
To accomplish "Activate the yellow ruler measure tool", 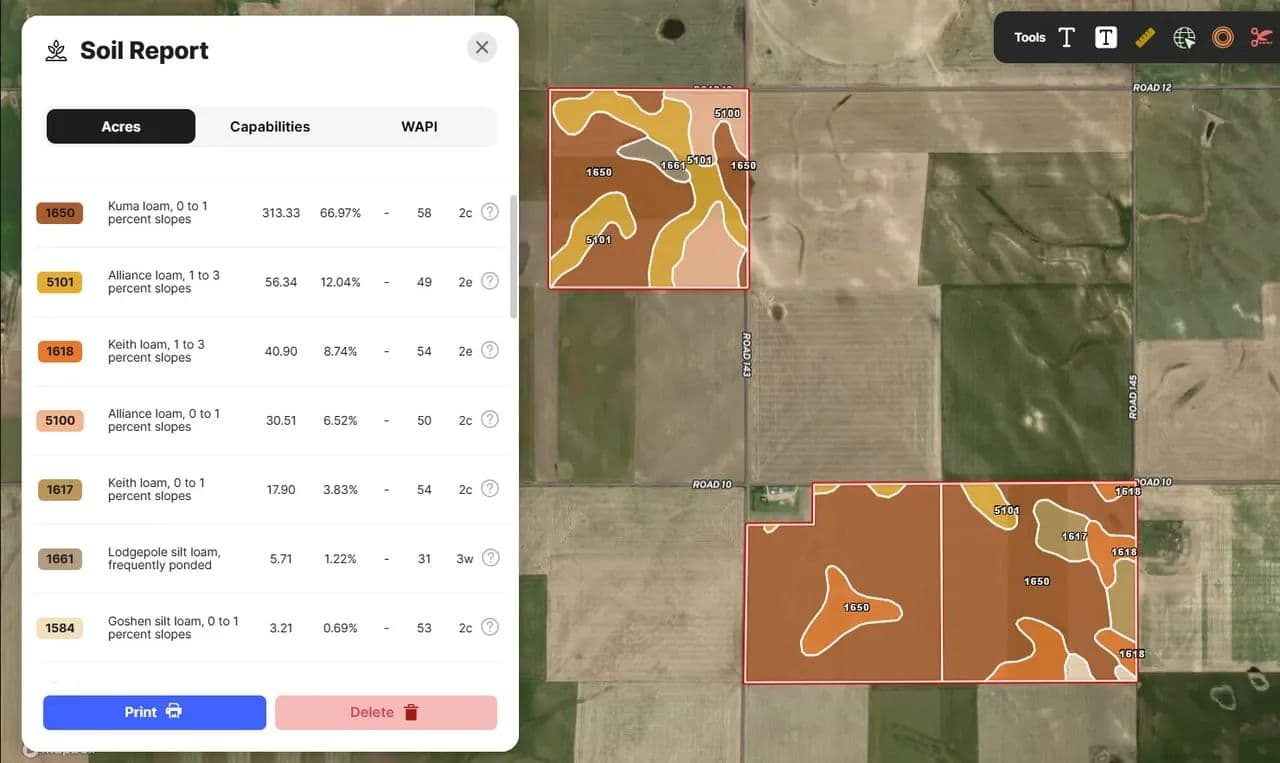I will (x=1145, y=38).
